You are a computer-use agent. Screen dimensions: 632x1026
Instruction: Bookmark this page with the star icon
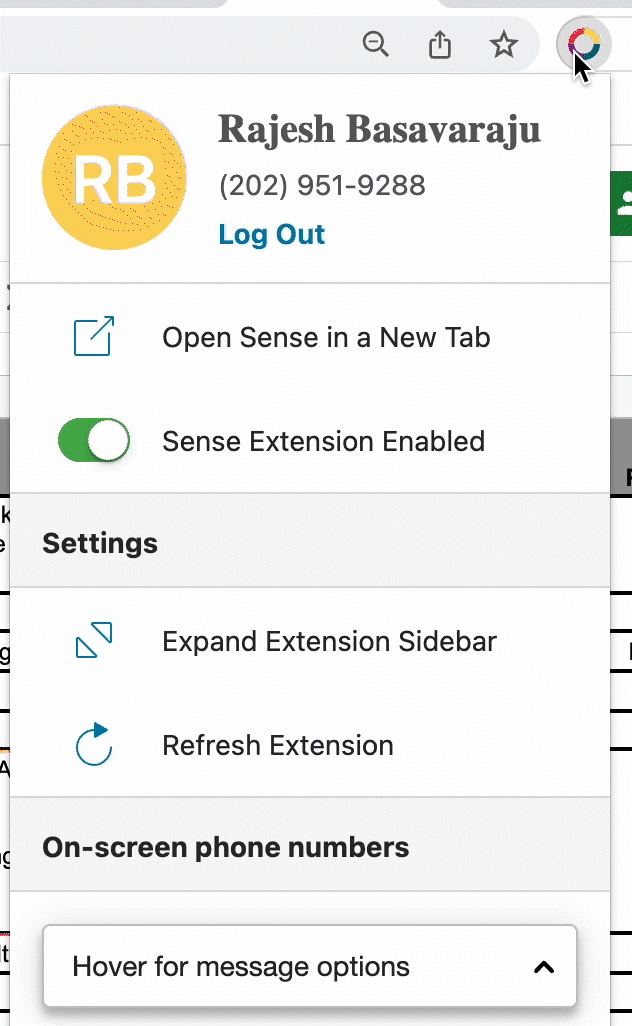tap(504, 44)
